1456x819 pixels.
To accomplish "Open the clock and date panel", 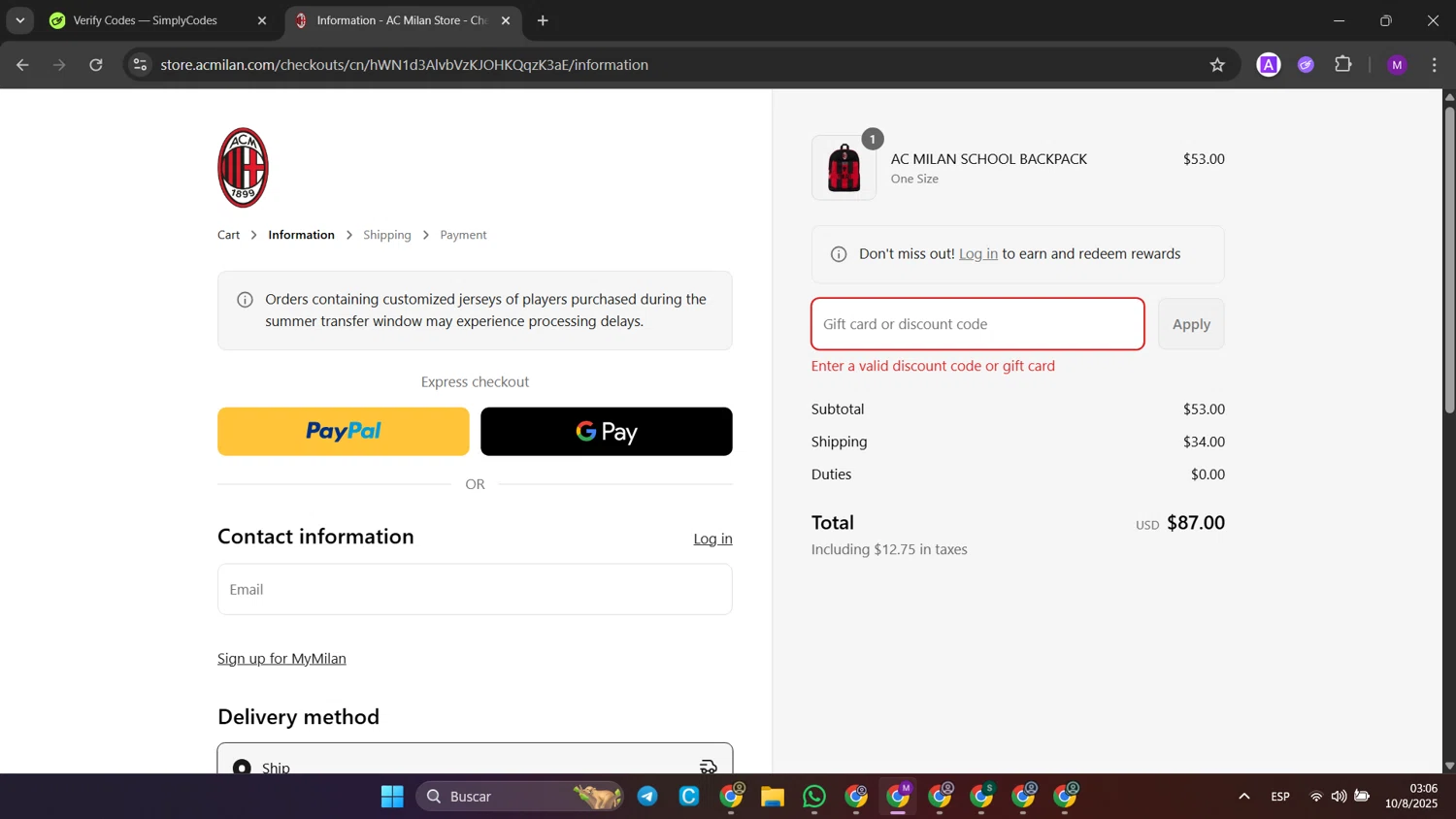I will pos(1411,796).
